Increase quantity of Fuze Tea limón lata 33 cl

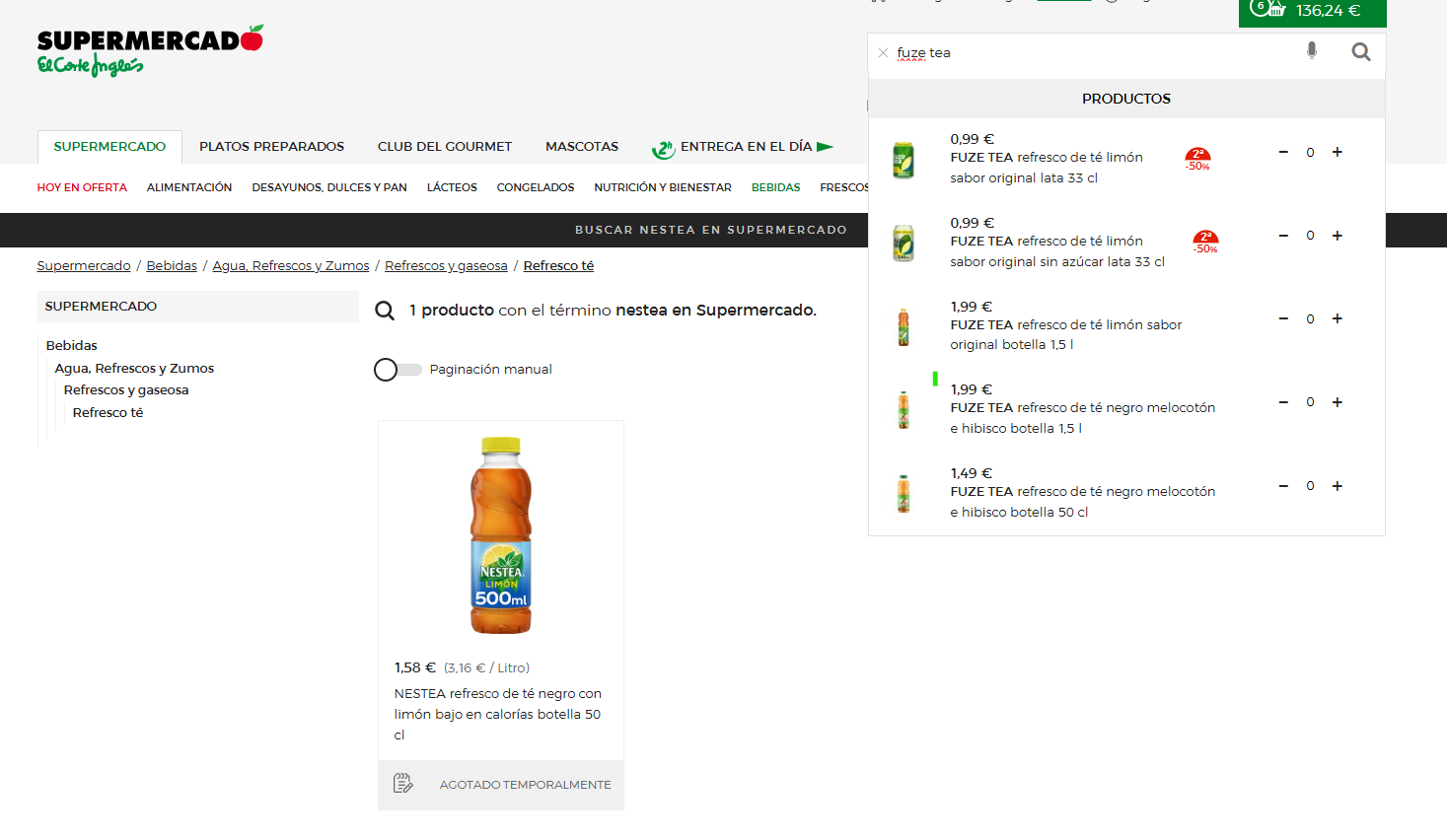1338,152
